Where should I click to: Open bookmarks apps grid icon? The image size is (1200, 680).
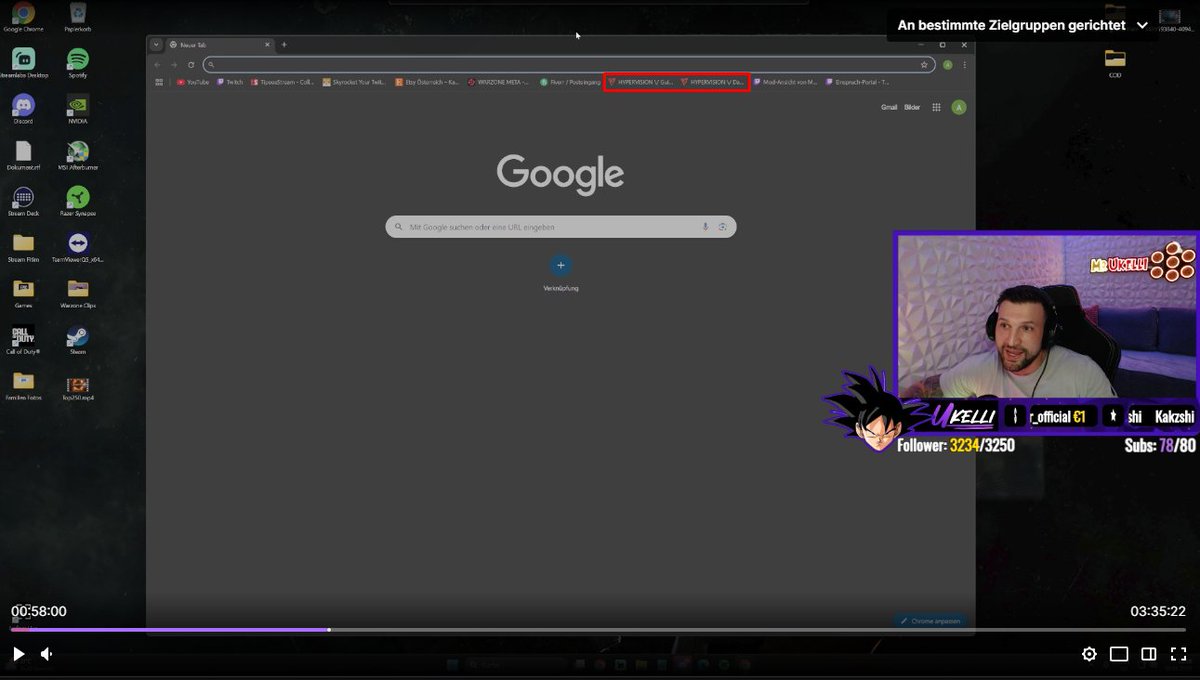(159, 82)
